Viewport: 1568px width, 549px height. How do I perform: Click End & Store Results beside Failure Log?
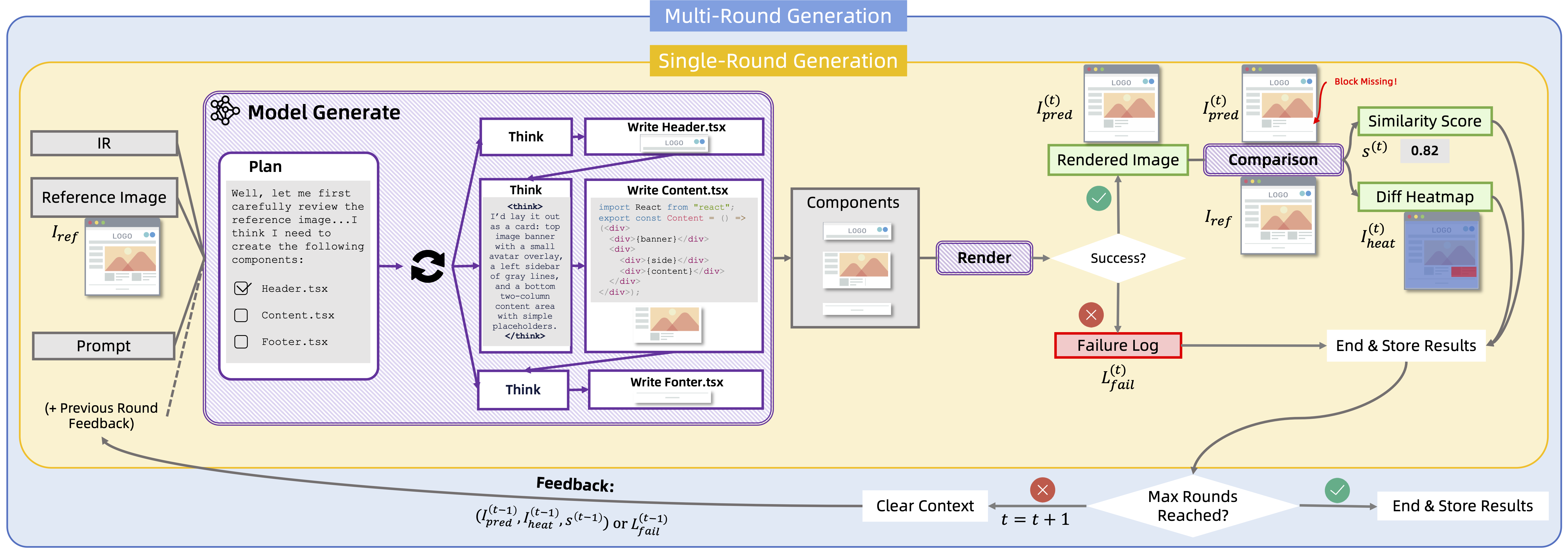click(1405, 345)
